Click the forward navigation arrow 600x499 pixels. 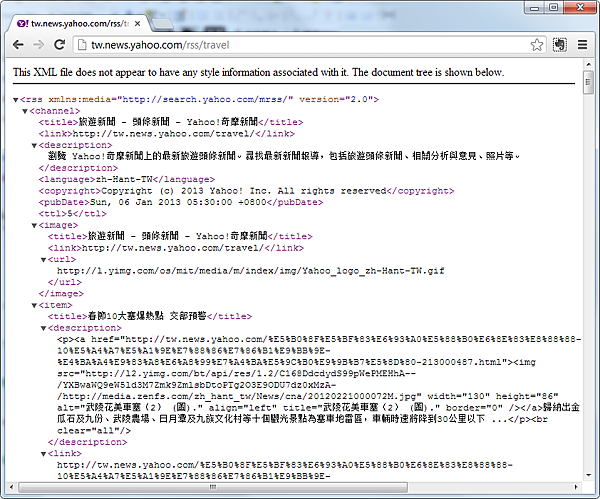pos(38,45)
